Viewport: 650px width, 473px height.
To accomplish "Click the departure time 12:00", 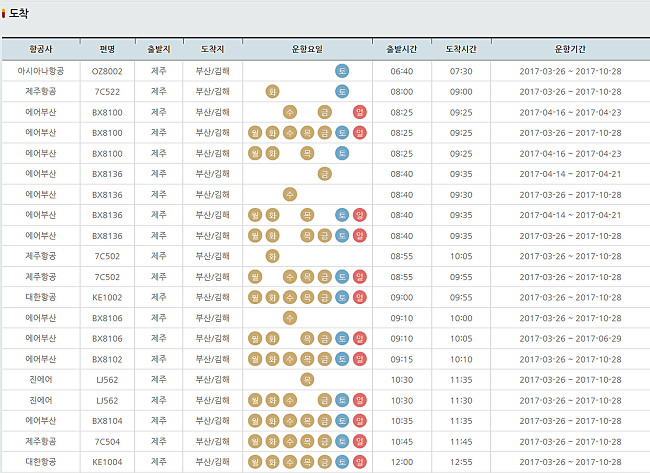I will coord(402,462).
